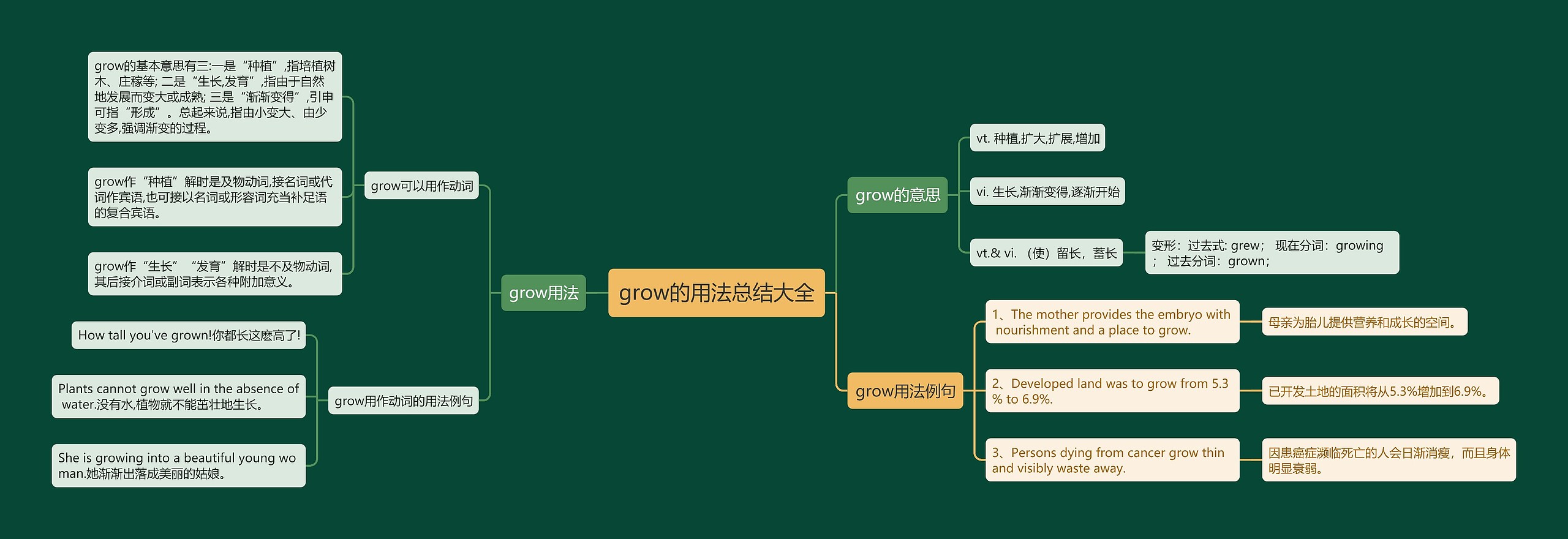Select the 'grow用作动词的用法例句' sub-node
1568x539 pixels.
[403, 401]
